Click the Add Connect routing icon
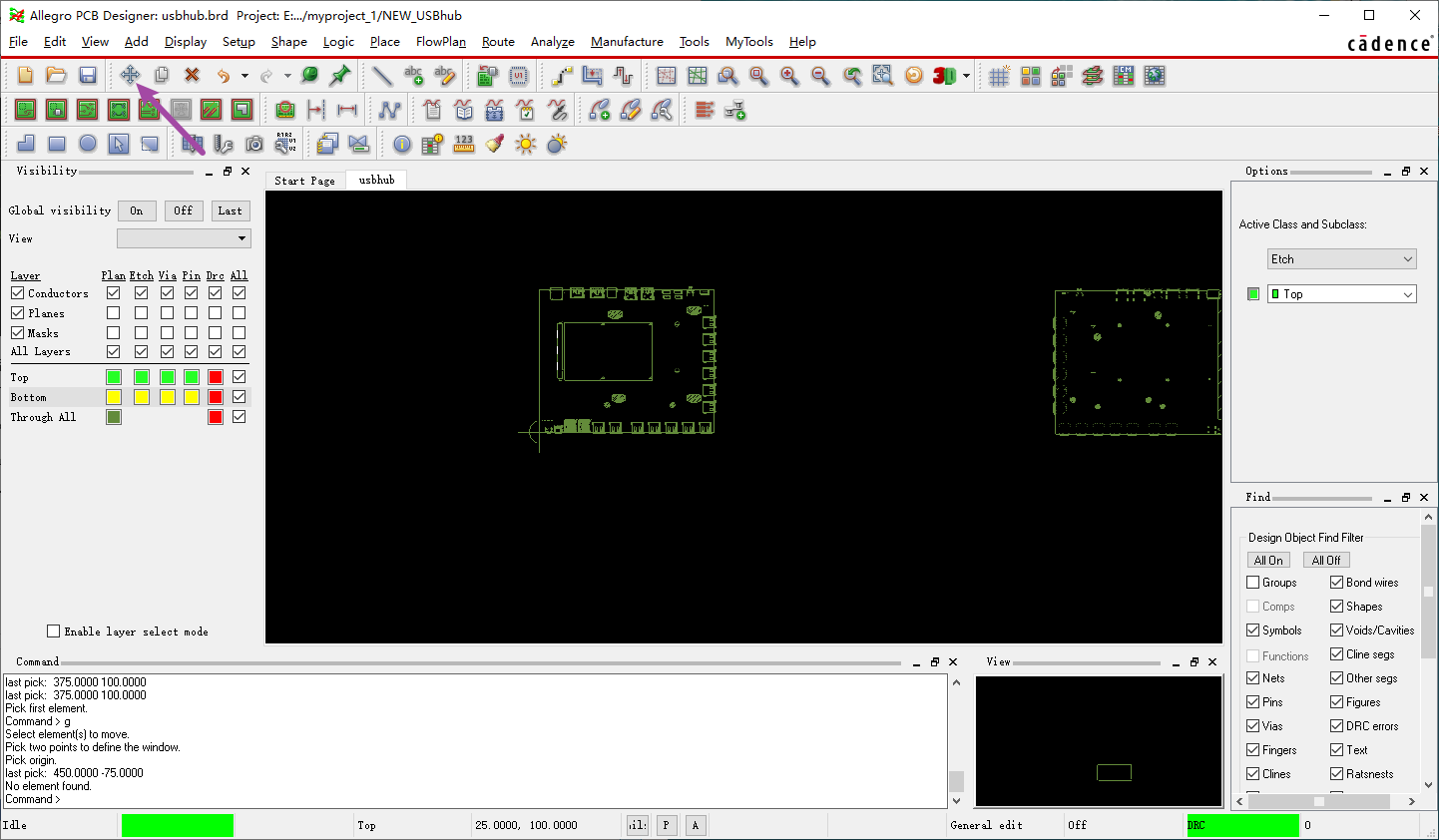This screenshot has height=840, width=1439. click(563, 76)
